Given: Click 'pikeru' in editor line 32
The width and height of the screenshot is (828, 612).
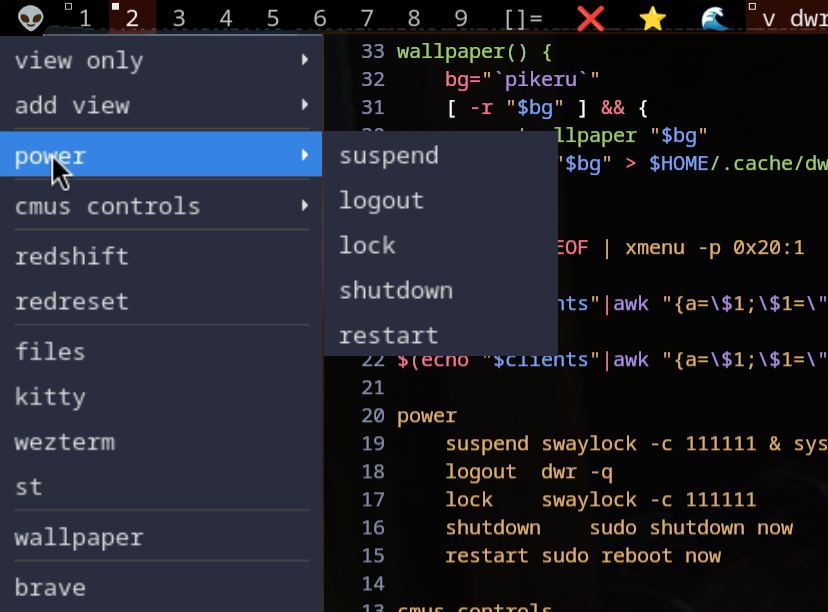Looking at the screenshot, I should tap(541, 79).
